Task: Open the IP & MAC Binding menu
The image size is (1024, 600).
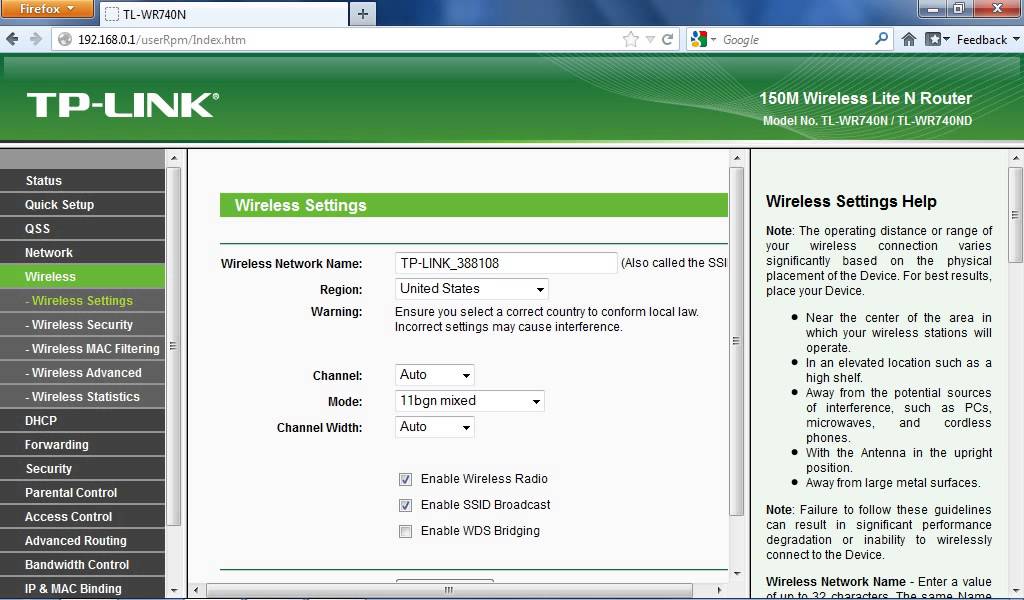Action: point(82,588)
